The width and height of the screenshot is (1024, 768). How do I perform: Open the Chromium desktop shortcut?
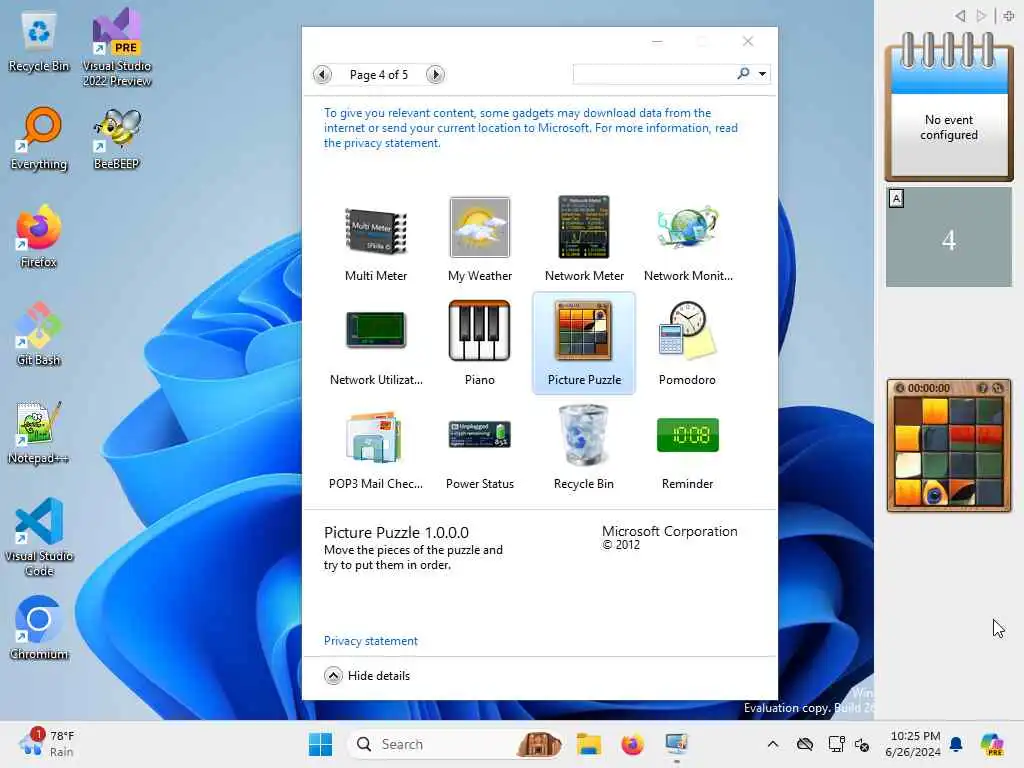[39, 628]
